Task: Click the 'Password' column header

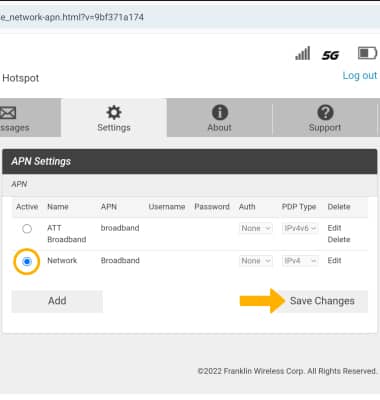Action: pyautogui.click(x=212, y=207)
